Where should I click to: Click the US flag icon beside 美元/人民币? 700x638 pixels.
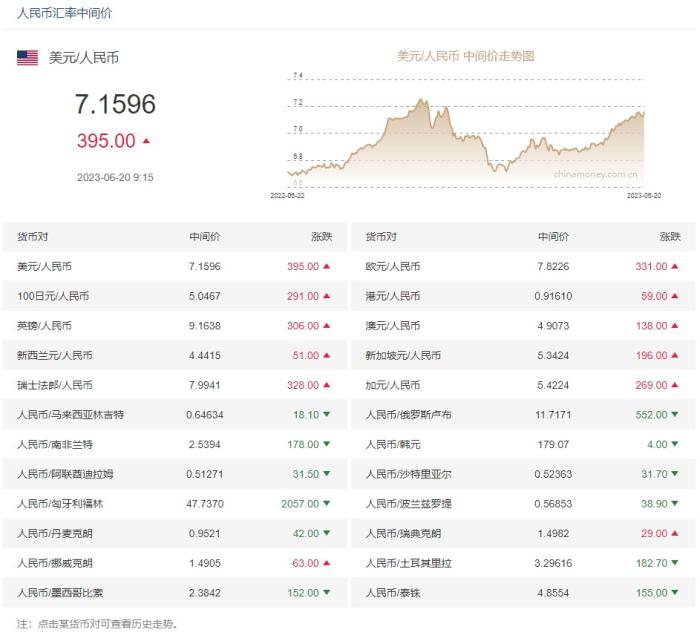click(28, 58)
